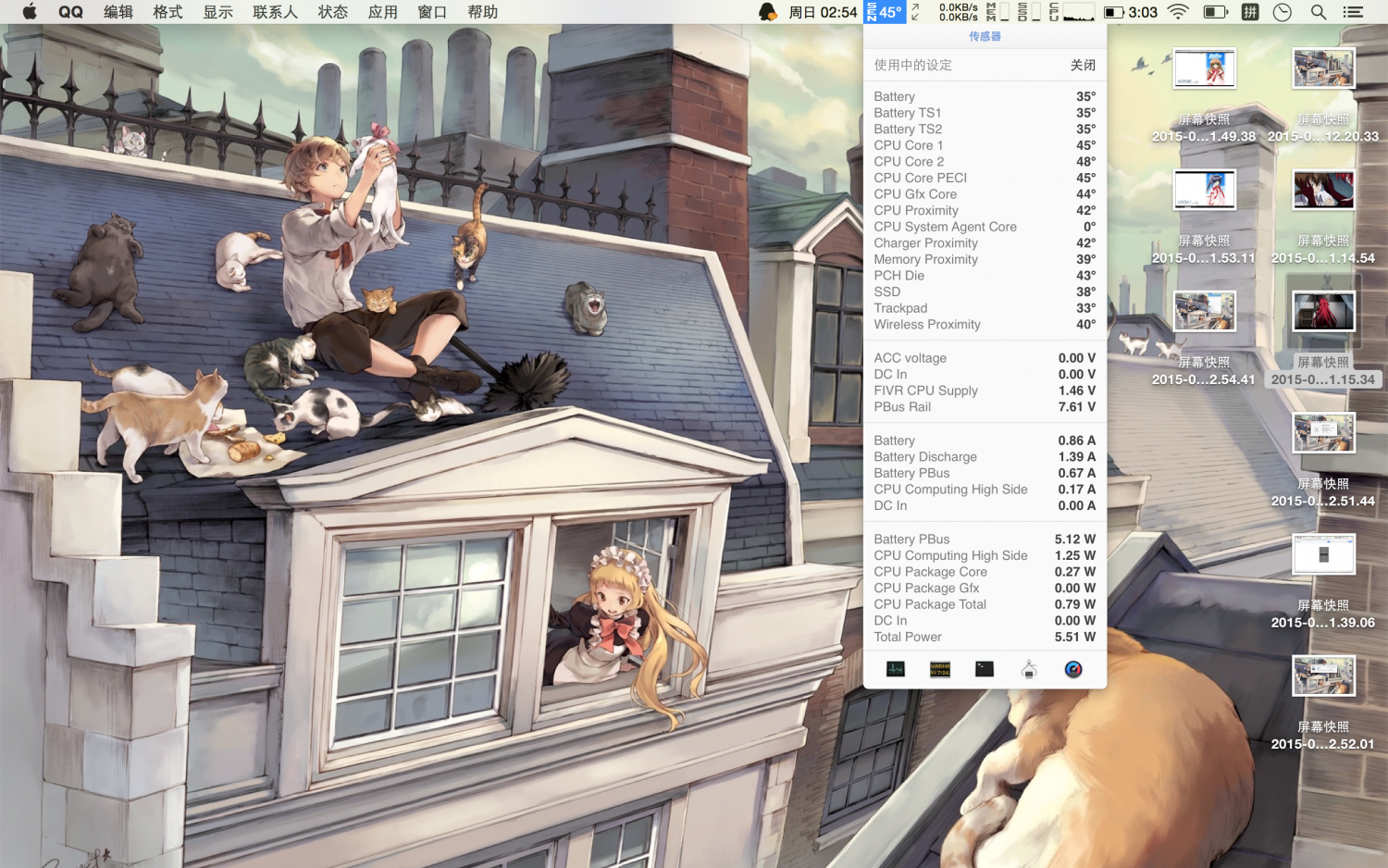
Task: Open the 应用 menu
Action: pos(383,12)
